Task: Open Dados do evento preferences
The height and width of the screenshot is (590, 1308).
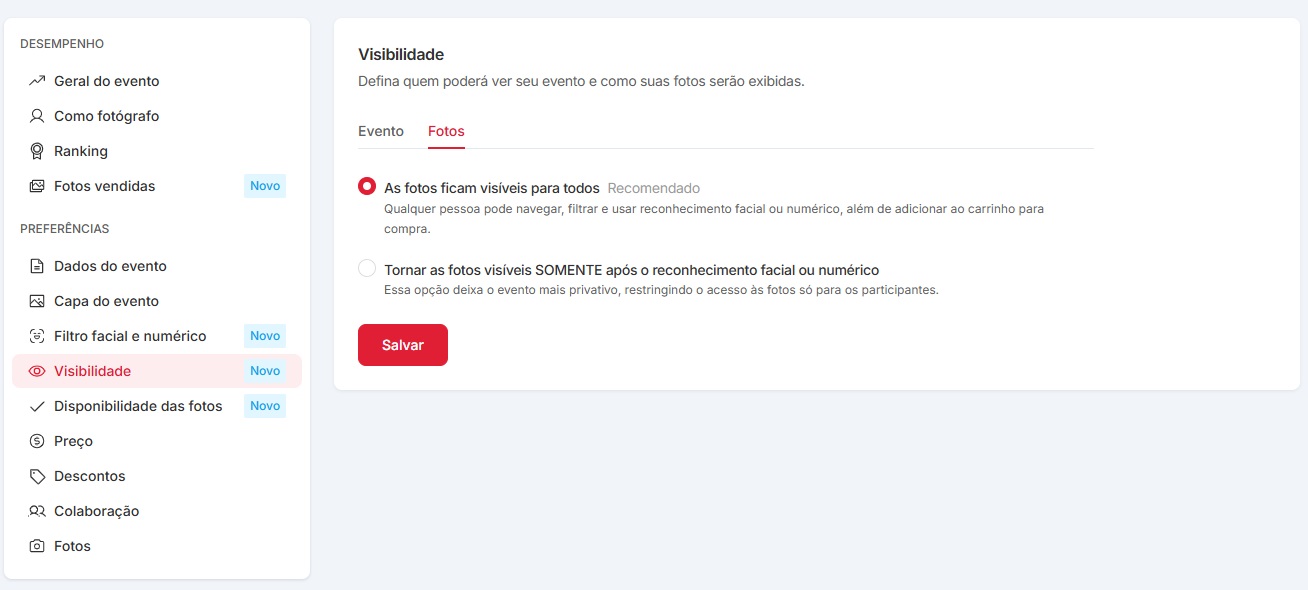Action: coord(110,266)
